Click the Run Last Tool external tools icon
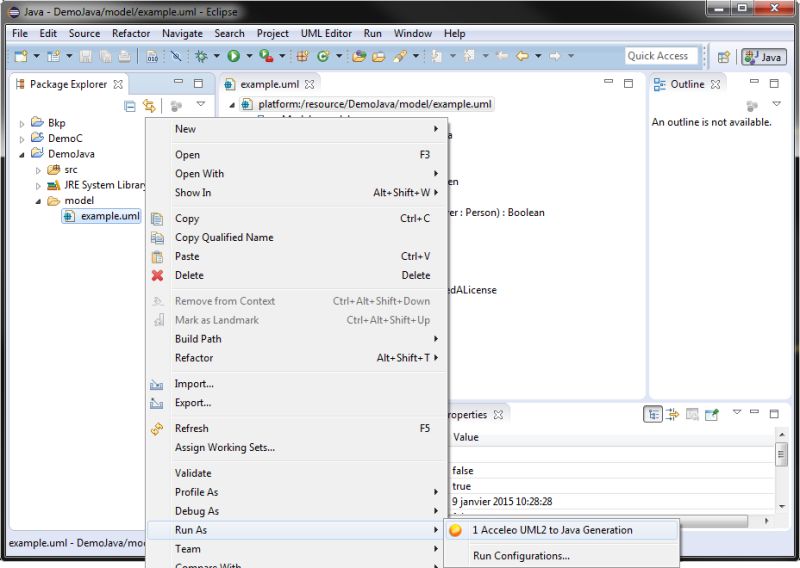 [266, 56]
